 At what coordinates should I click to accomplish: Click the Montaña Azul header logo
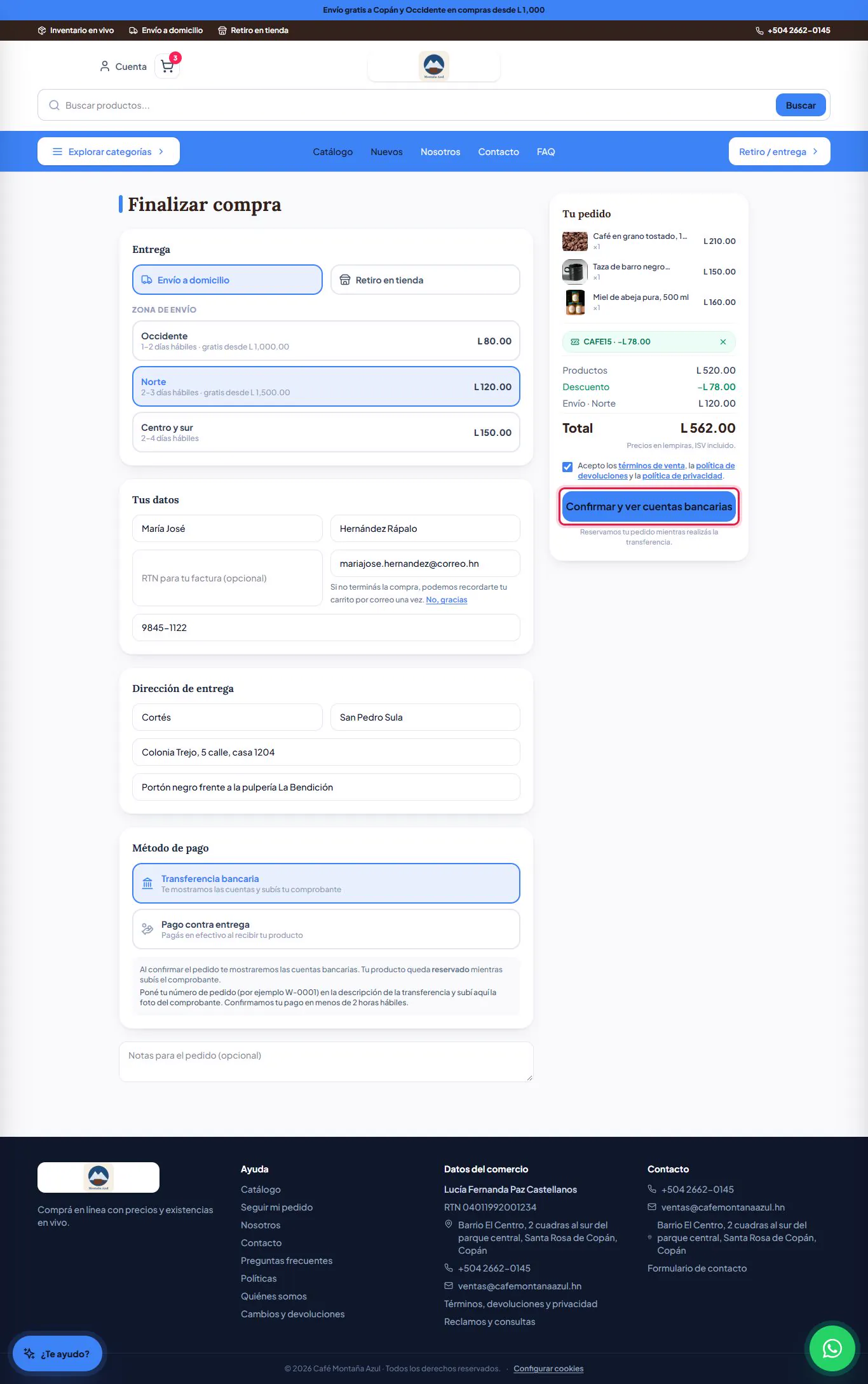434,66
